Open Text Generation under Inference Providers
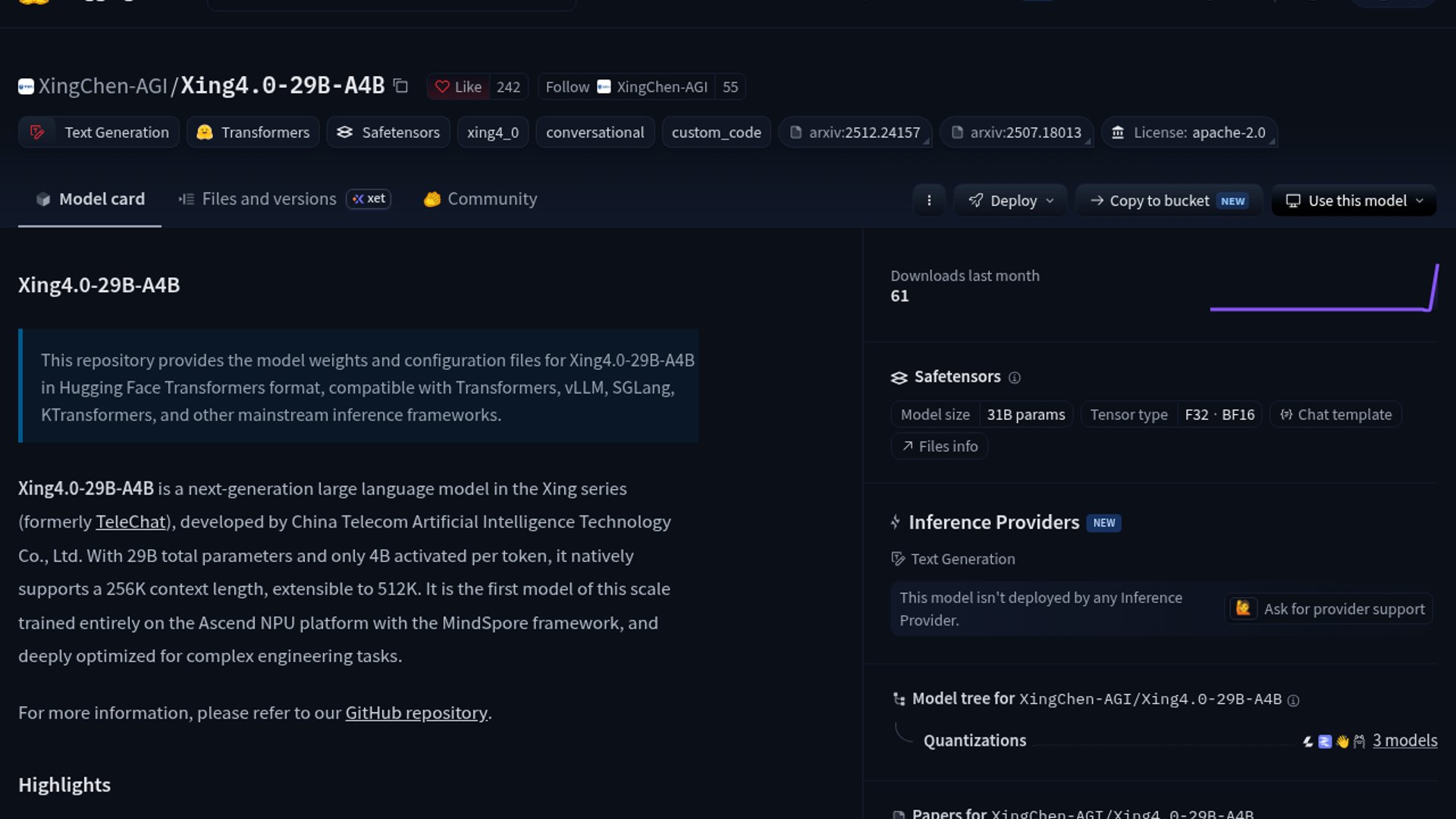The height and width of the screenshot is (819, 1456). point(953,559)
